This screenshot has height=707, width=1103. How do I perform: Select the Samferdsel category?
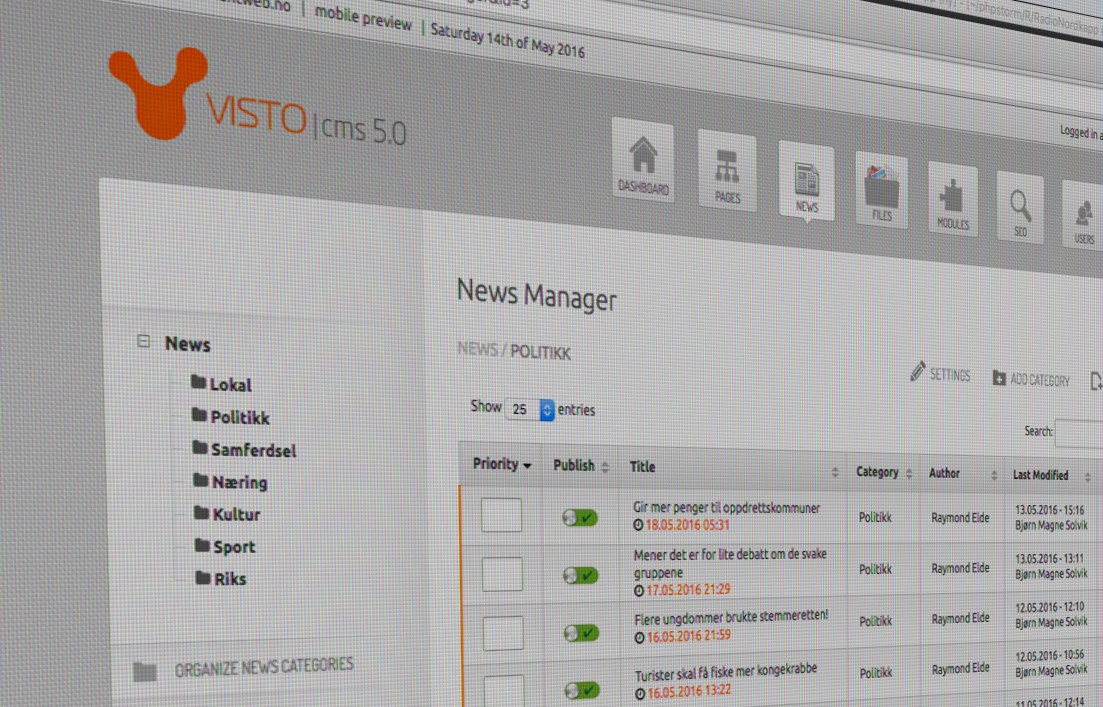click(x=254, y=450)
